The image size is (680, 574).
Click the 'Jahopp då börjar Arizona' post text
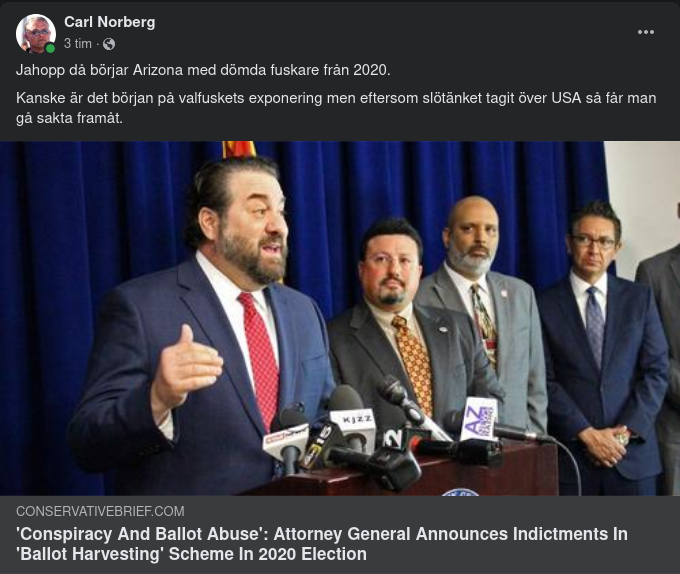coord(203,70)
